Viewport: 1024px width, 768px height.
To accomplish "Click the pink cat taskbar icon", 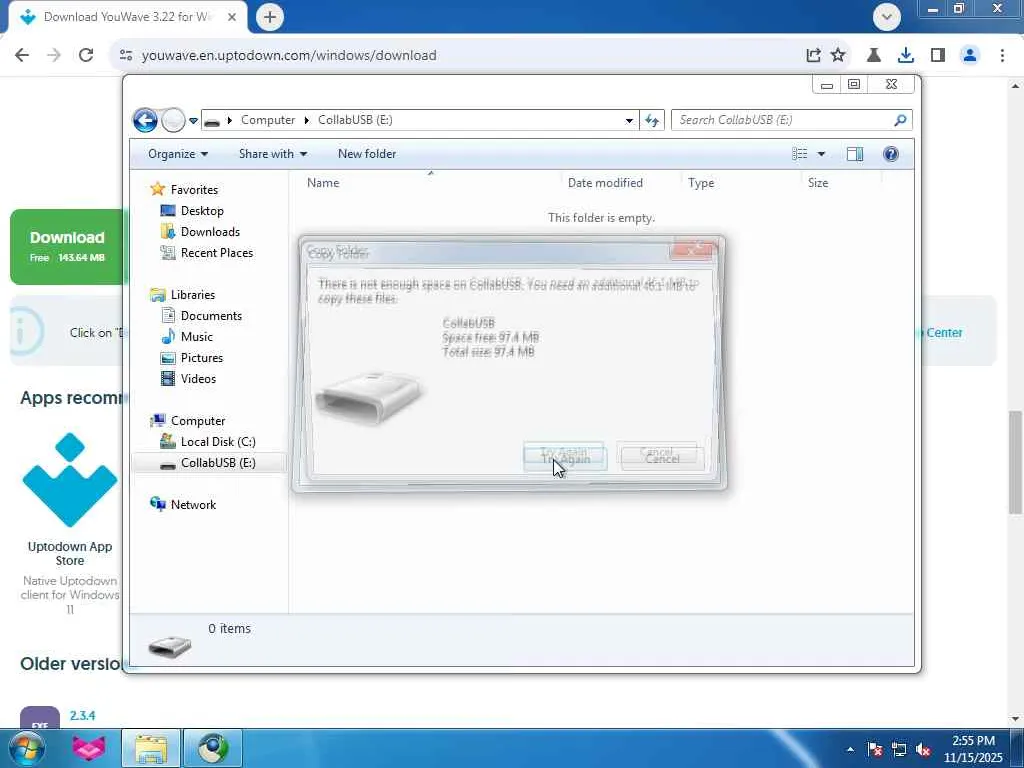I will 89,748.
